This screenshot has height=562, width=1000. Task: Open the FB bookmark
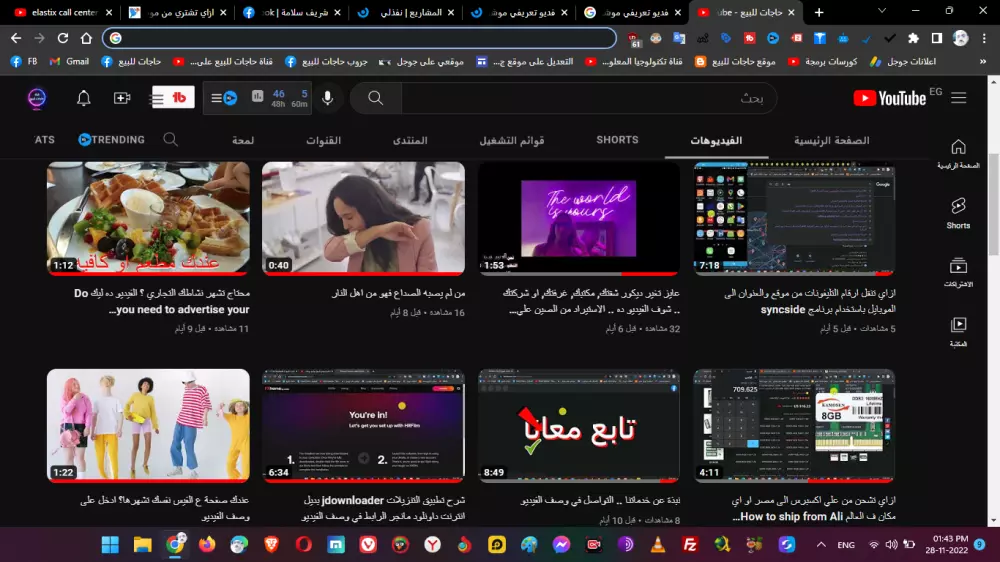click(24, 61)
